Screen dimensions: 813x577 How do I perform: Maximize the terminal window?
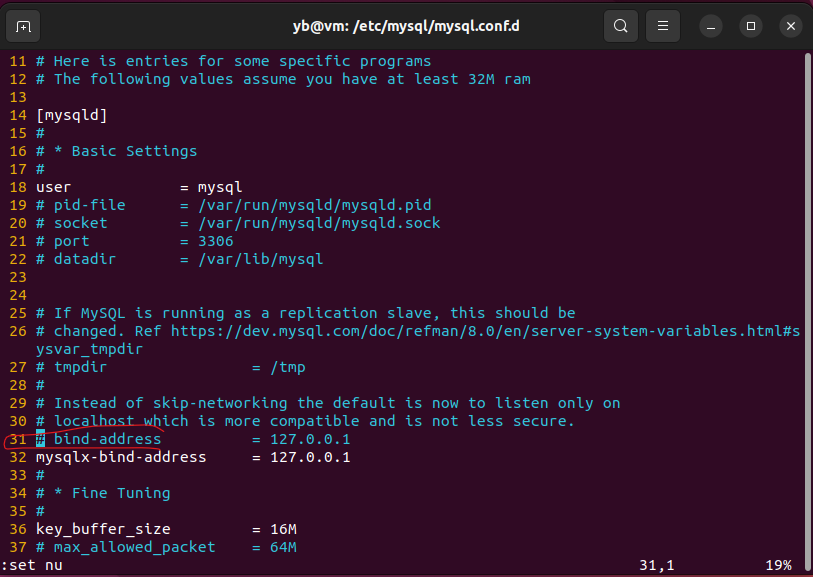pyautogui.click(x=751, y=26)
